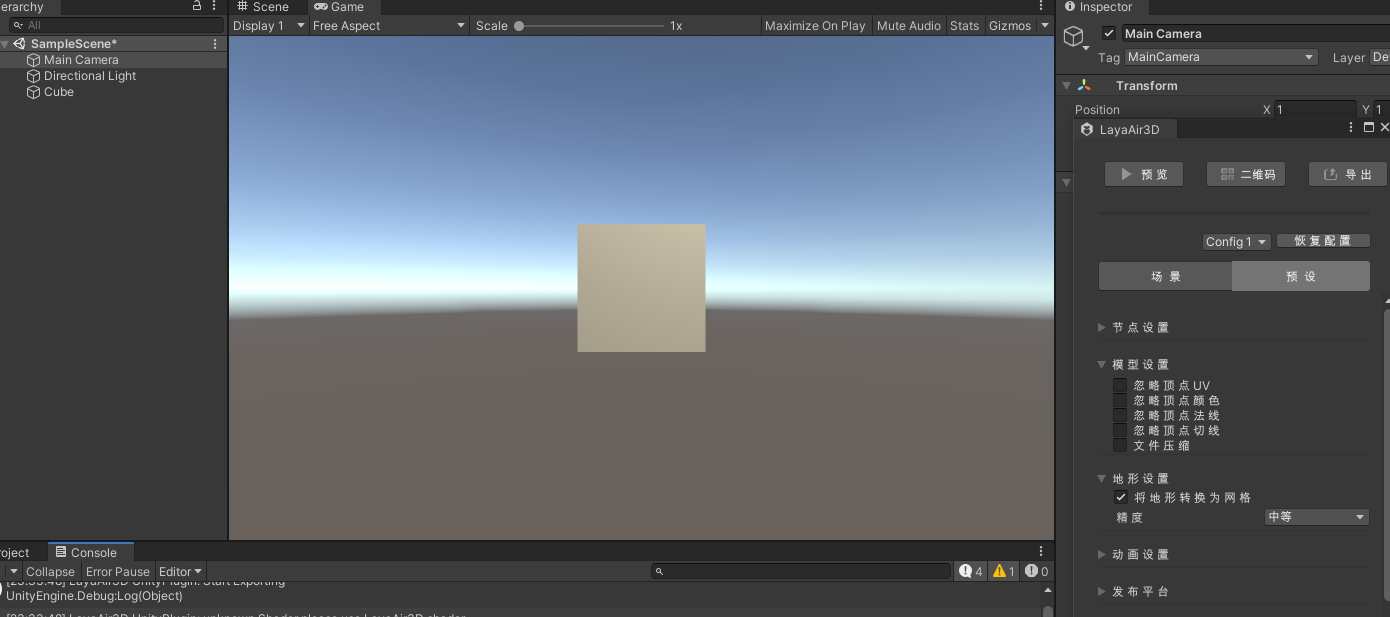
Task: Toggle Console Error Pause button
Action: coord(117,572)
